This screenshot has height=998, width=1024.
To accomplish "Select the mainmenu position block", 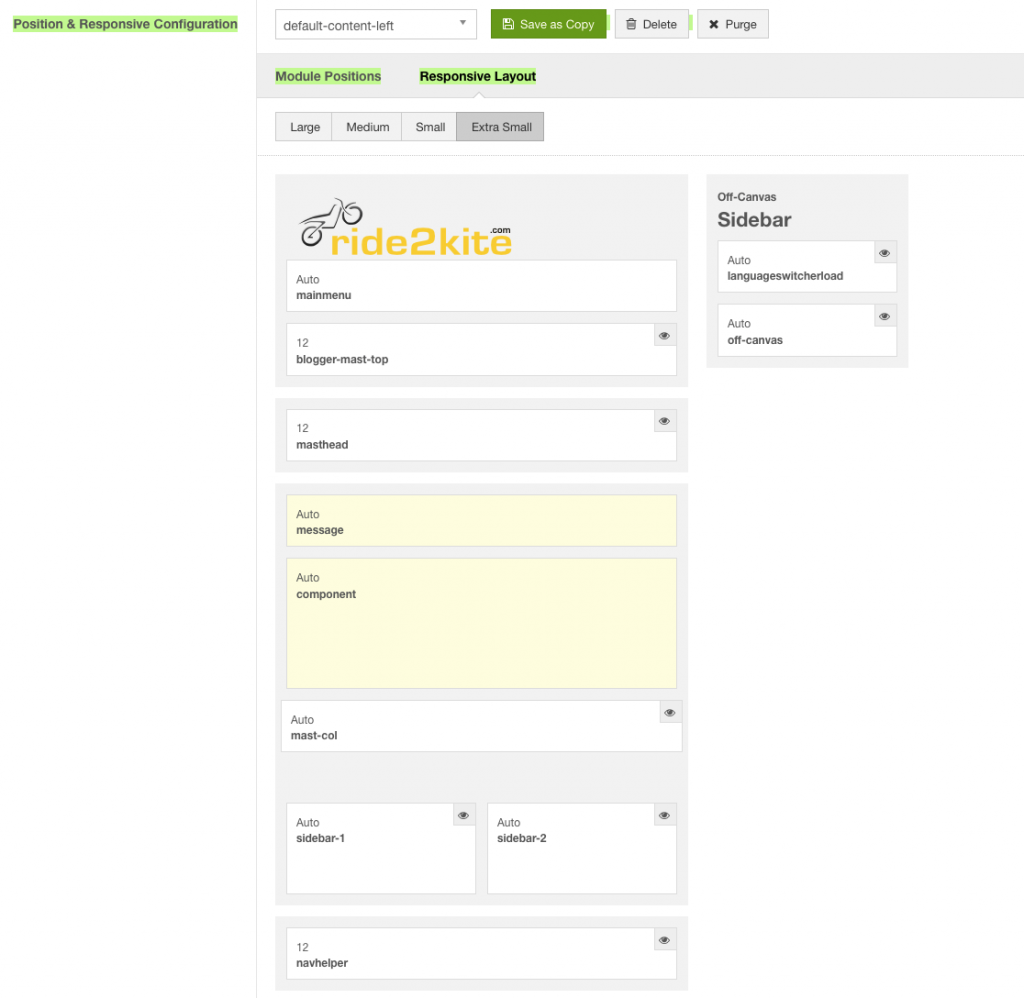I will point(481,286).
